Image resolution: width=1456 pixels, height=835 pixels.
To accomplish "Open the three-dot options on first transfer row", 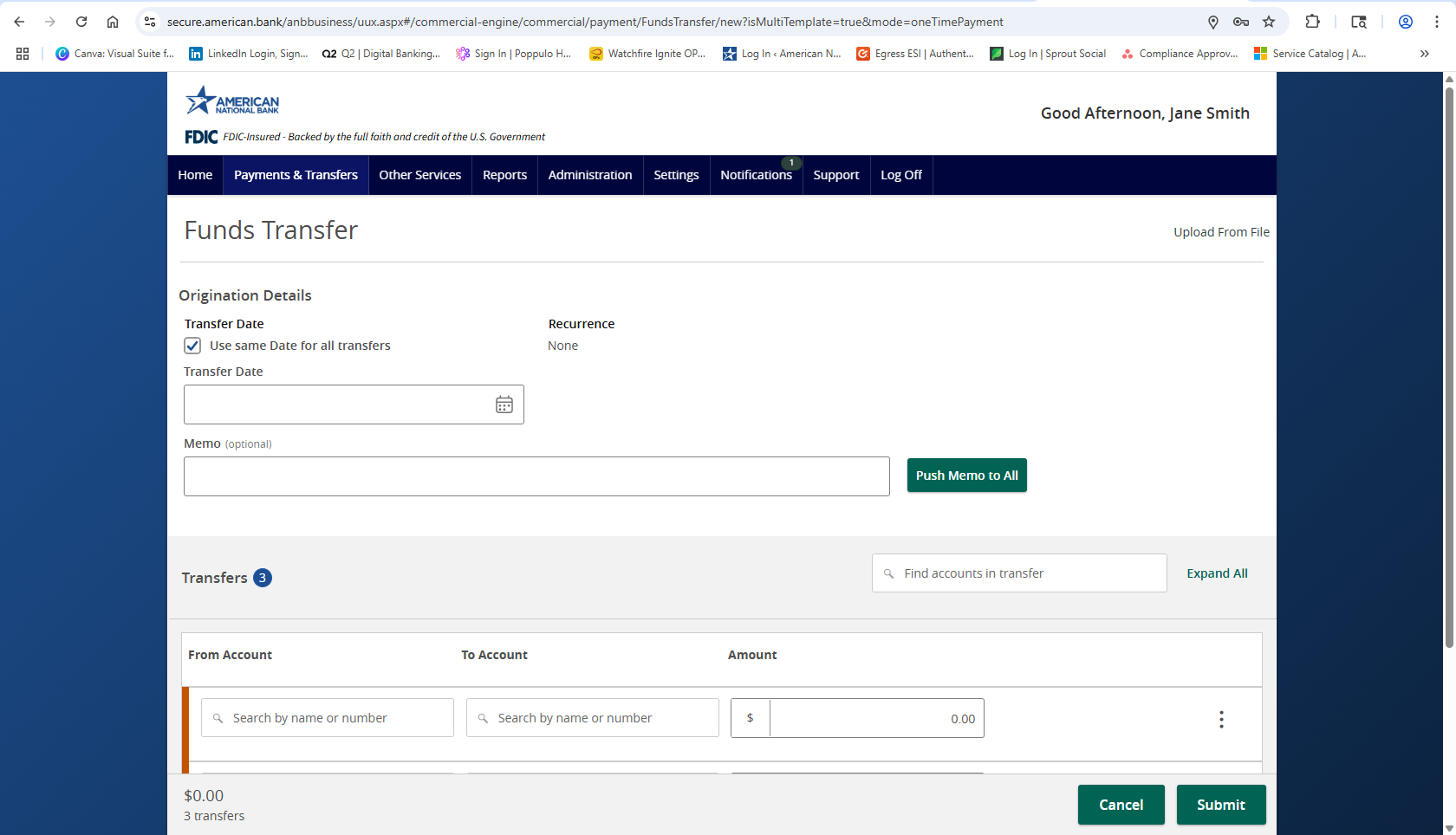I will (1221, 719).
